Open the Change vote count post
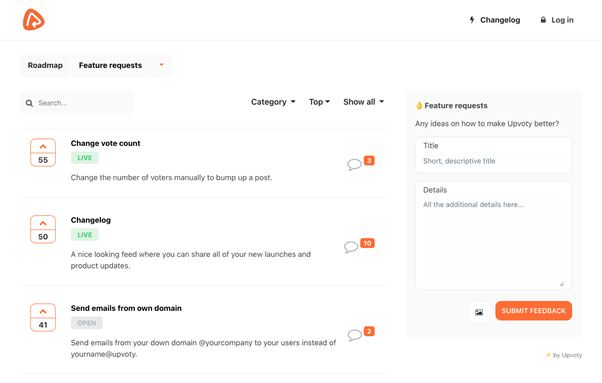 click(x=105, y=143)
